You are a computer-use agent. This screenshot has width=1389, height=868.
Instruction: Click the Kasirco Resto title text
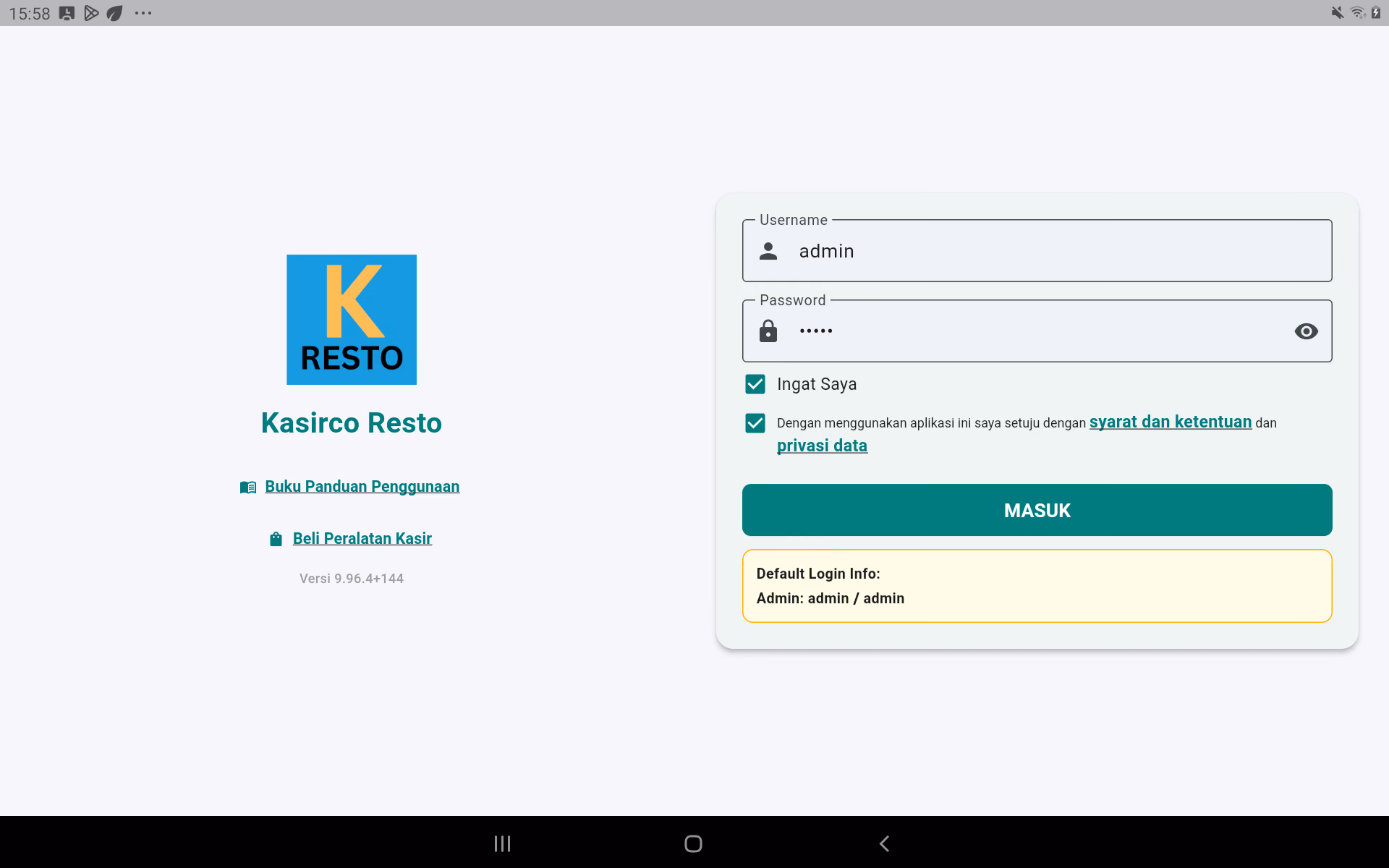tap(352, 423)
